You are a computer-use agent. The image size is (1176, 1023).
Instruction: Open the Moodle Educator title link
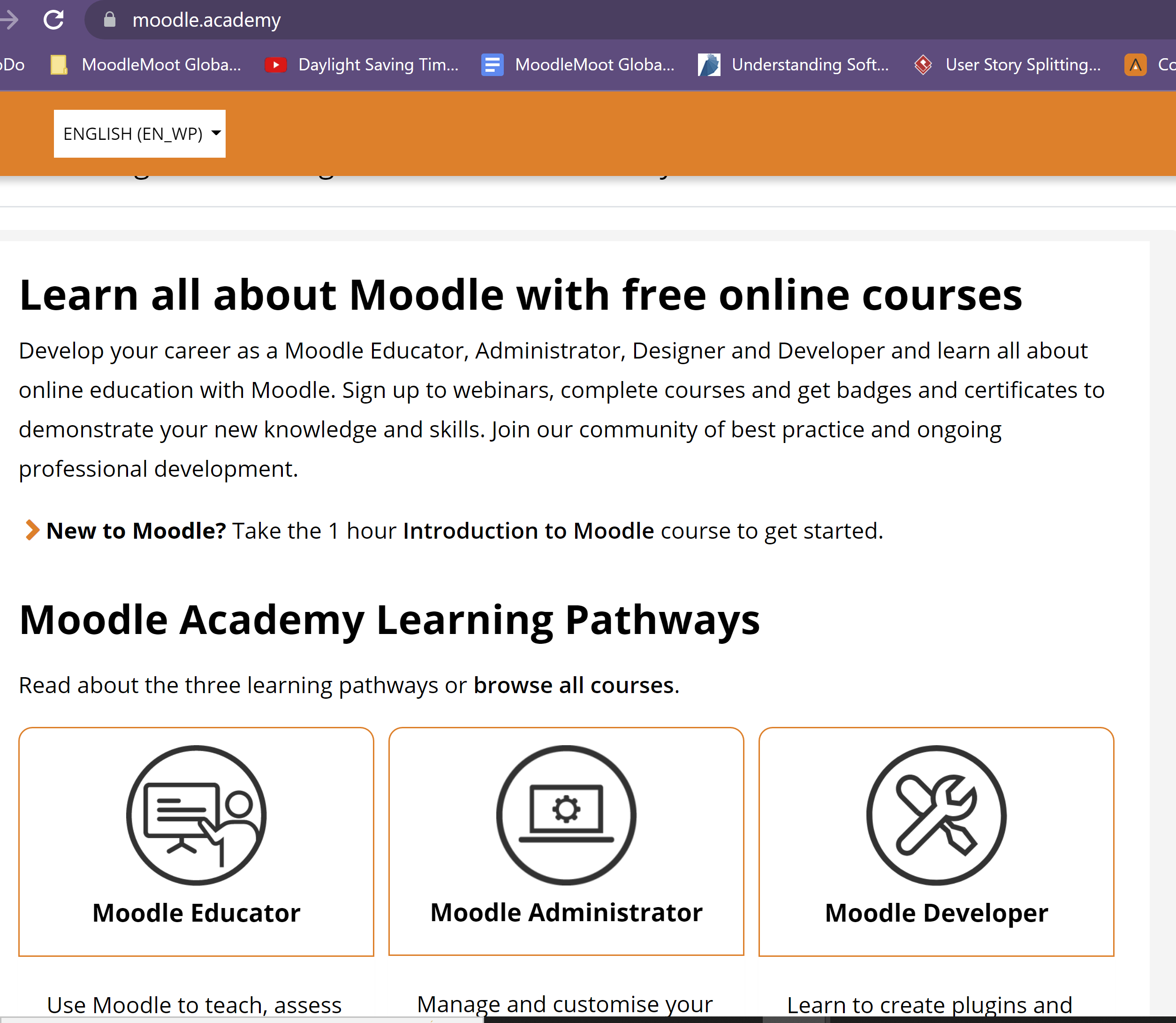pyautogui.click(x=196, y=913)
